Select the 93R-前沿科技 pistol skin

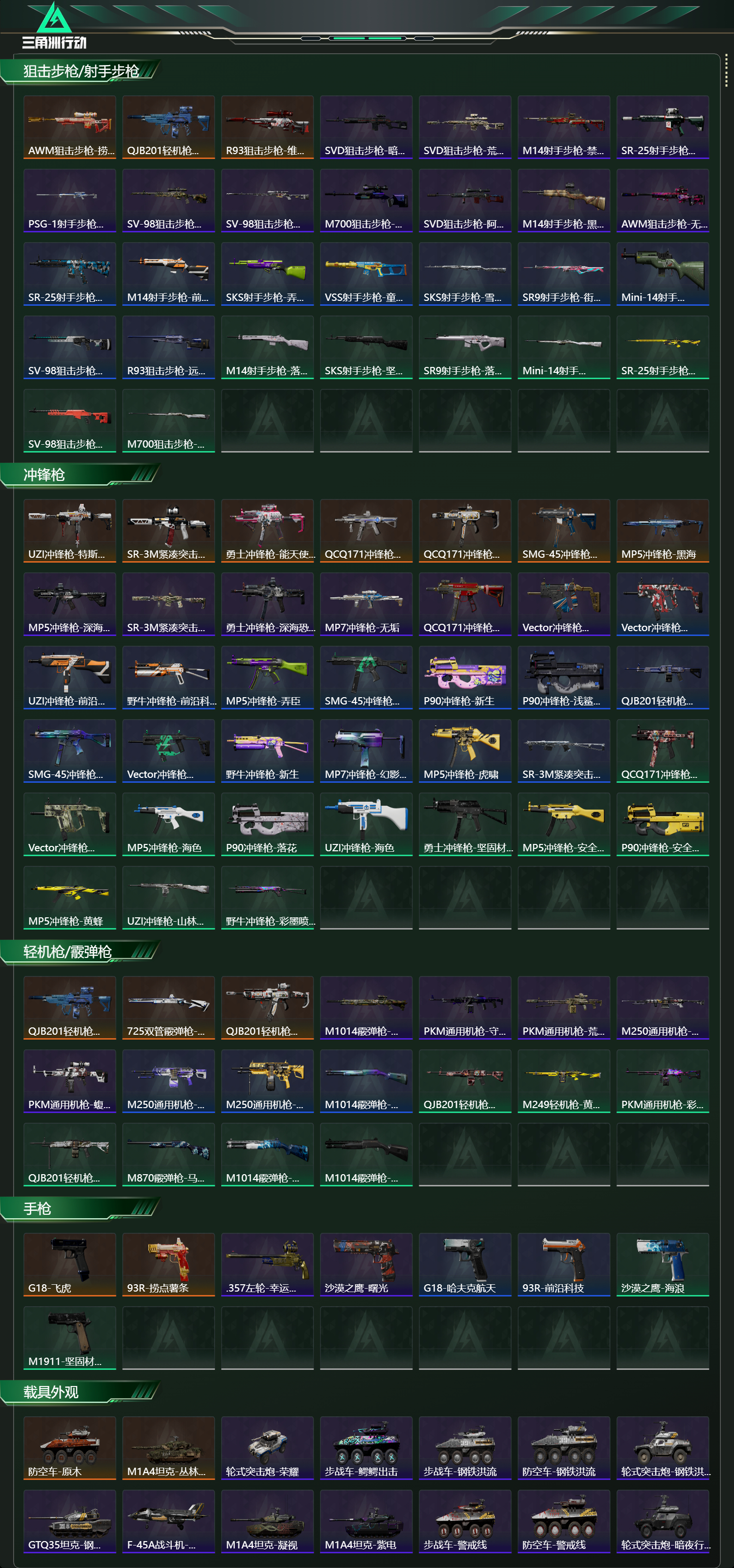coord(564,1264)
